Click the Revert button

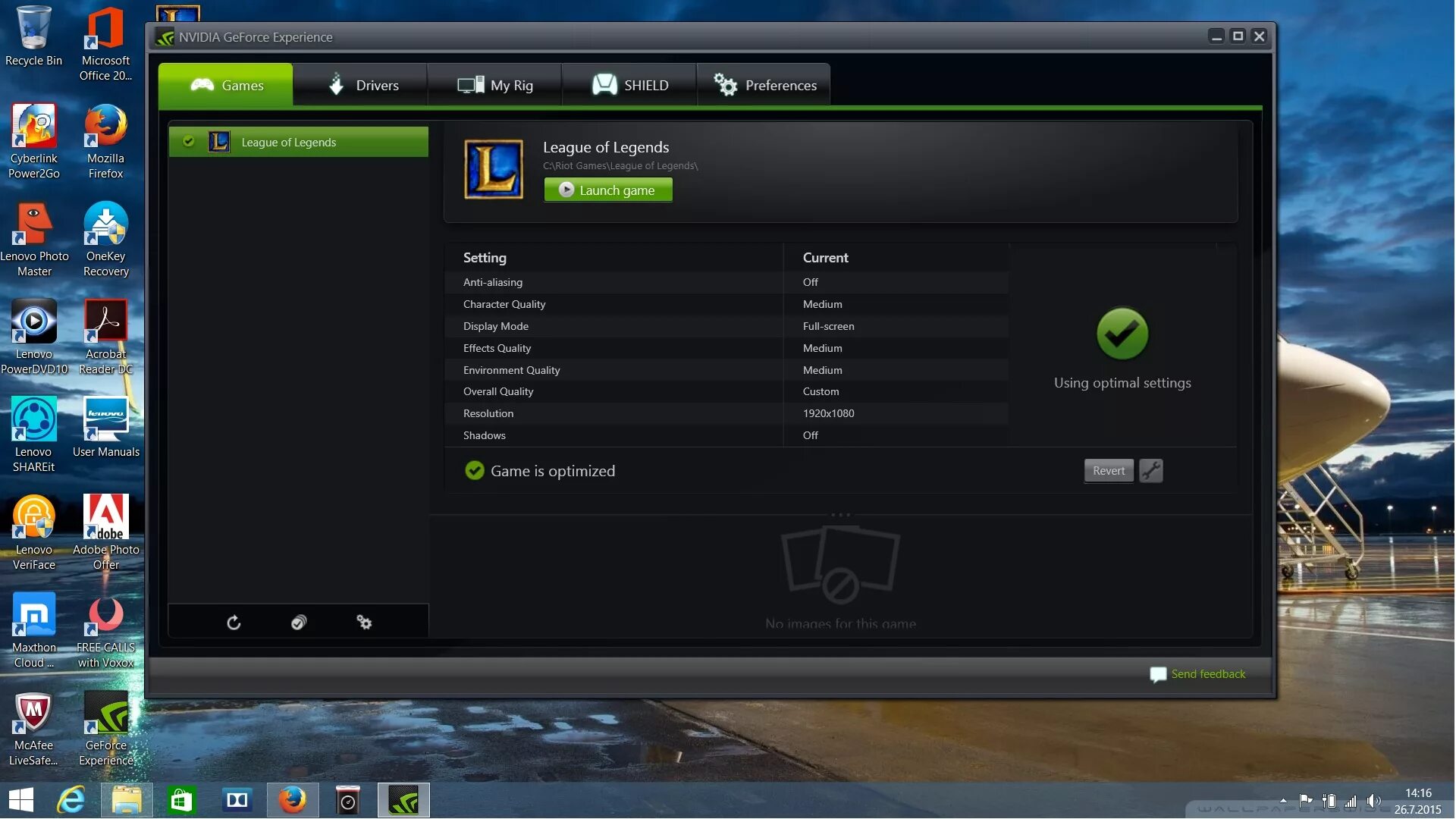[x=1109, y=471]
